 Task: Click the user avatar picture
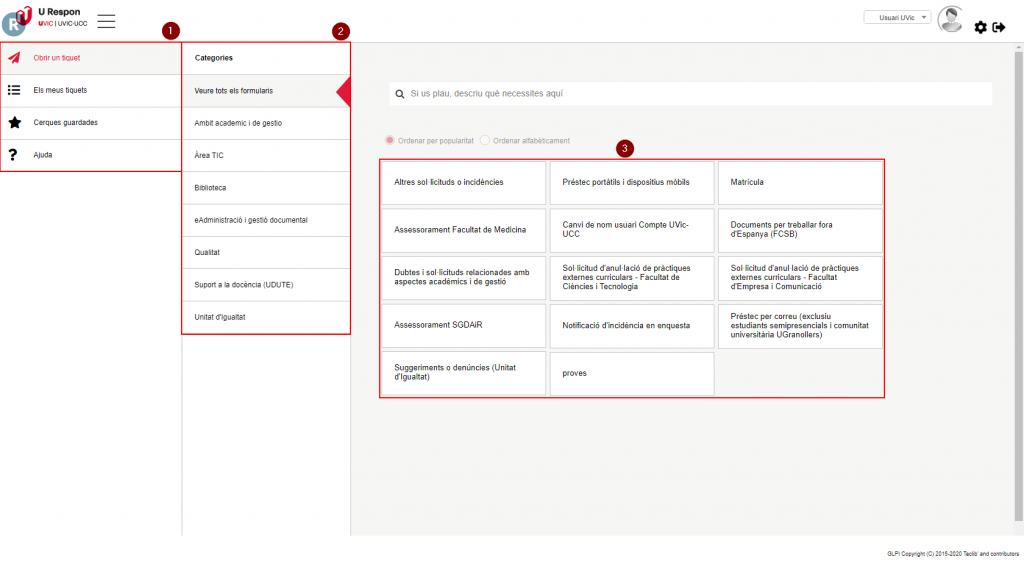coord(950,19)
